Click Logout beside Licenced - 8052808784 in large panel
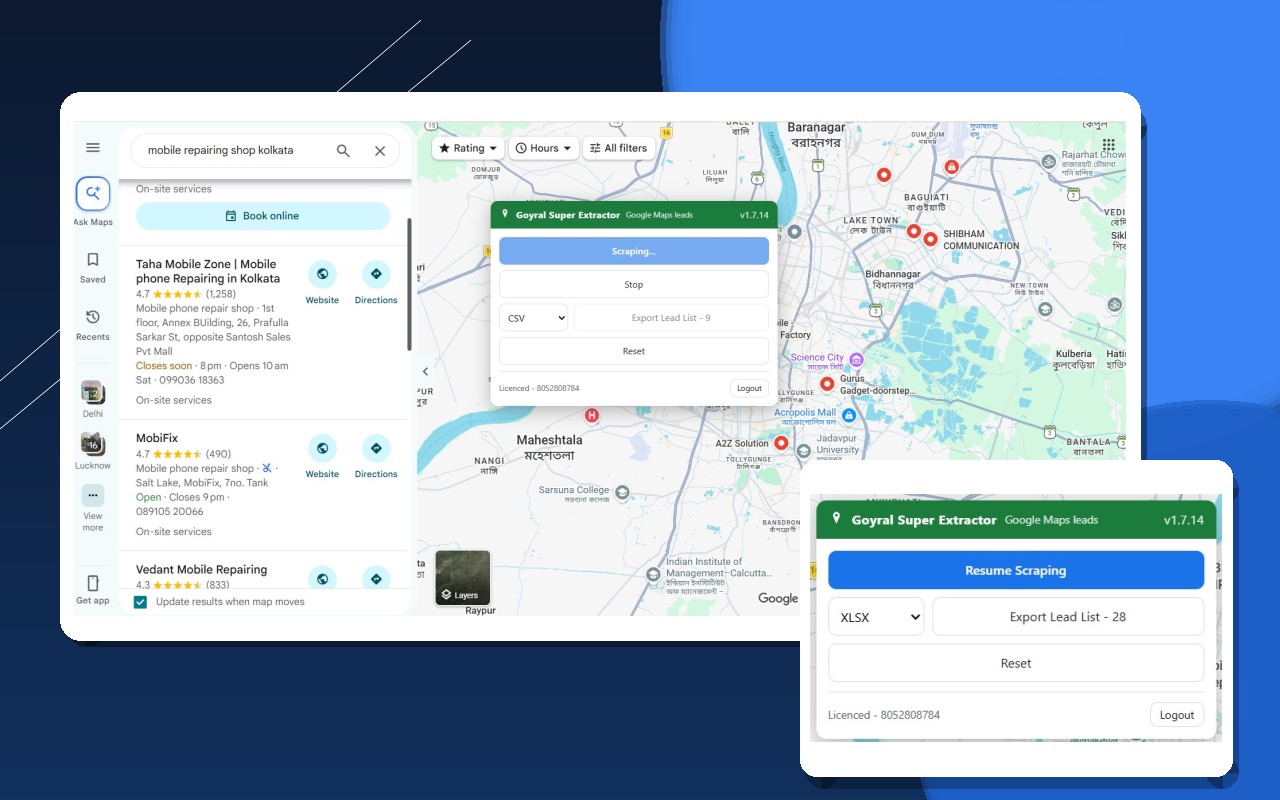 pos(1177,715)
